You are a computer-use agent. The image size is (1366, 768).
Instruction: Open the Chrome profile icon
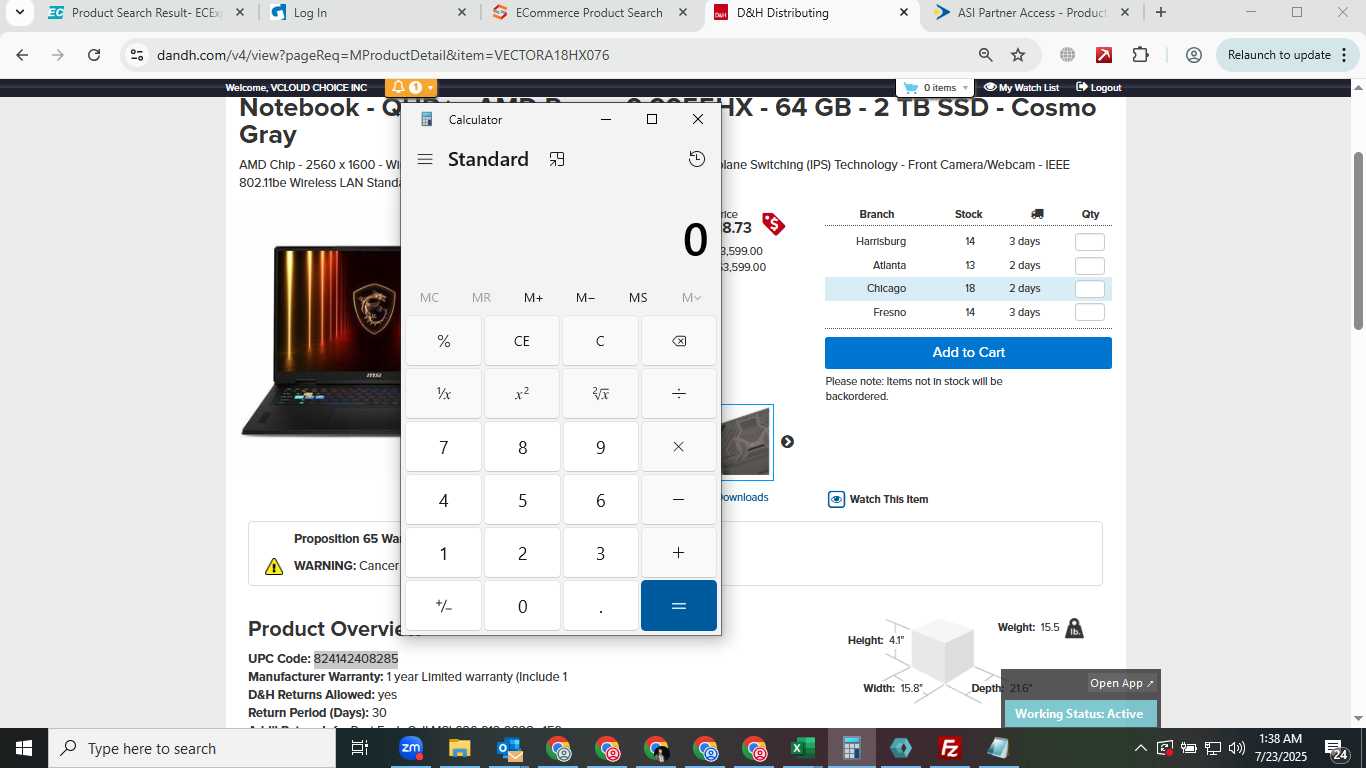point(1193,55)
